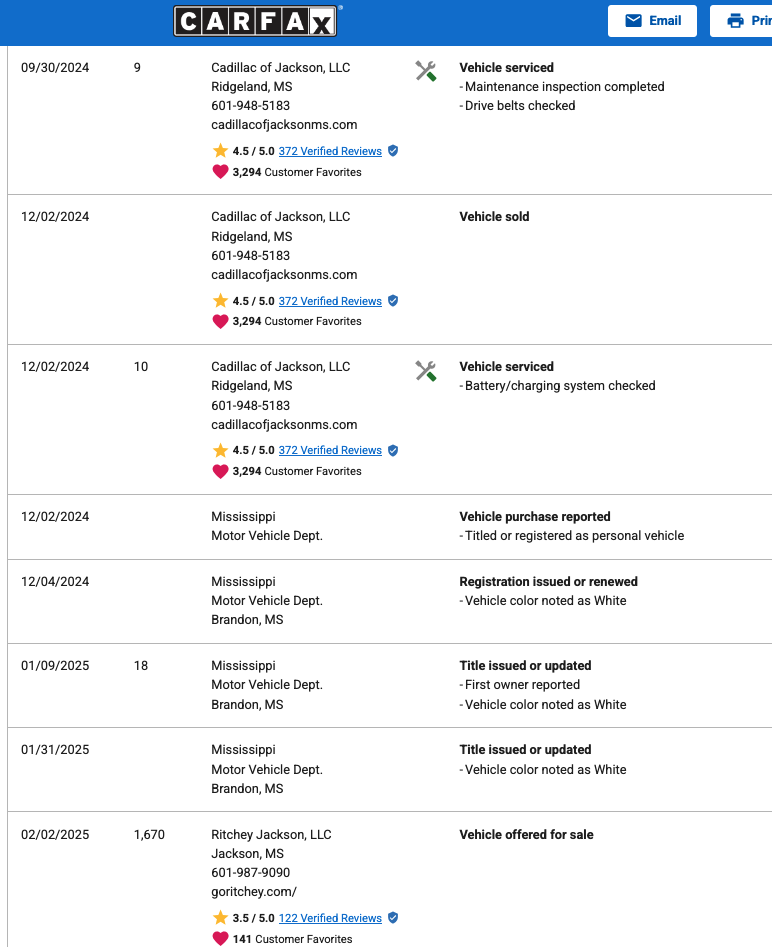Click the verified badge icon in 09/30/2024 row
Screen dimensions: 772x947
pos(393,151)
